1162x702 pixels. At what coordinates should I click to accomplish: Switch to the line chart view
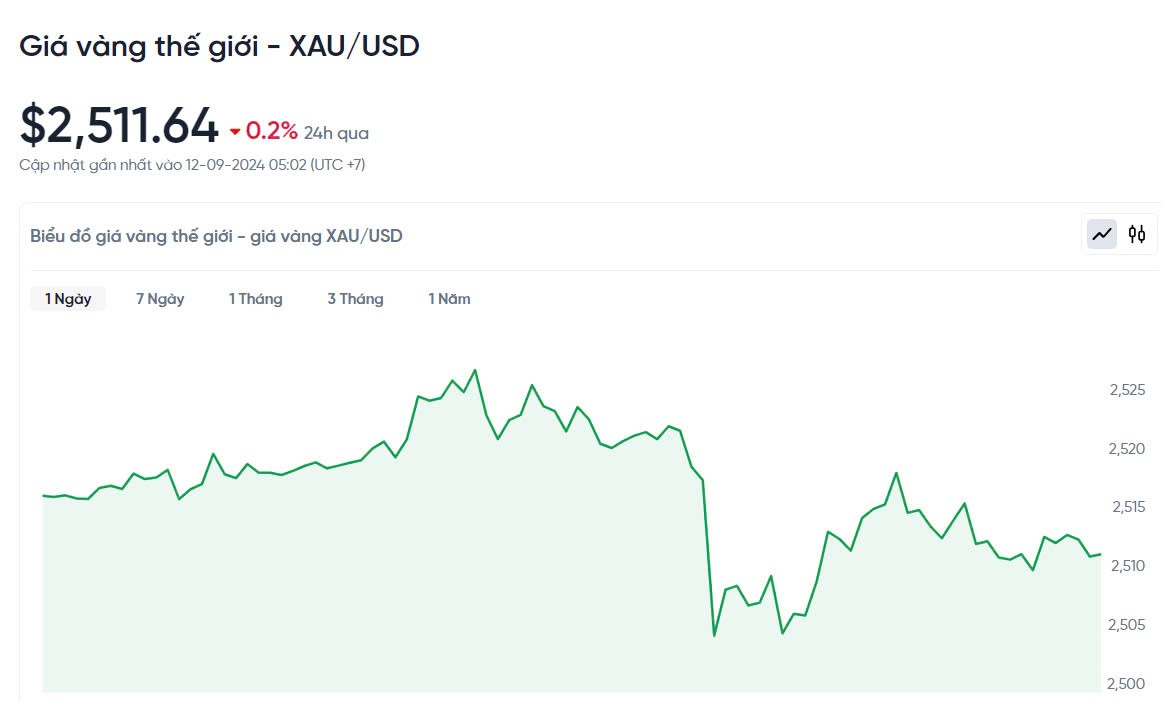pos(1102,235)
